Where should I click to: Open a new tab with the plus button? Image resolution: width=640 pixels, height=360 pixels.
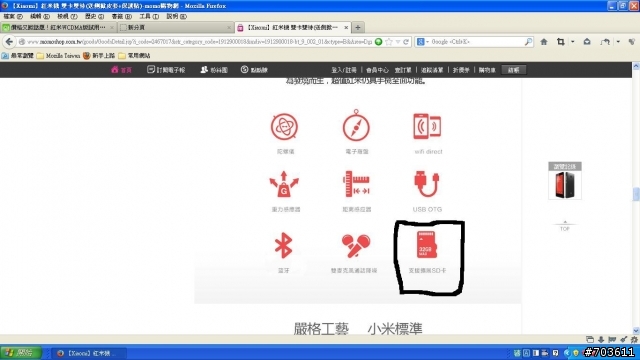pyautogui.click(x=358, y=27)
